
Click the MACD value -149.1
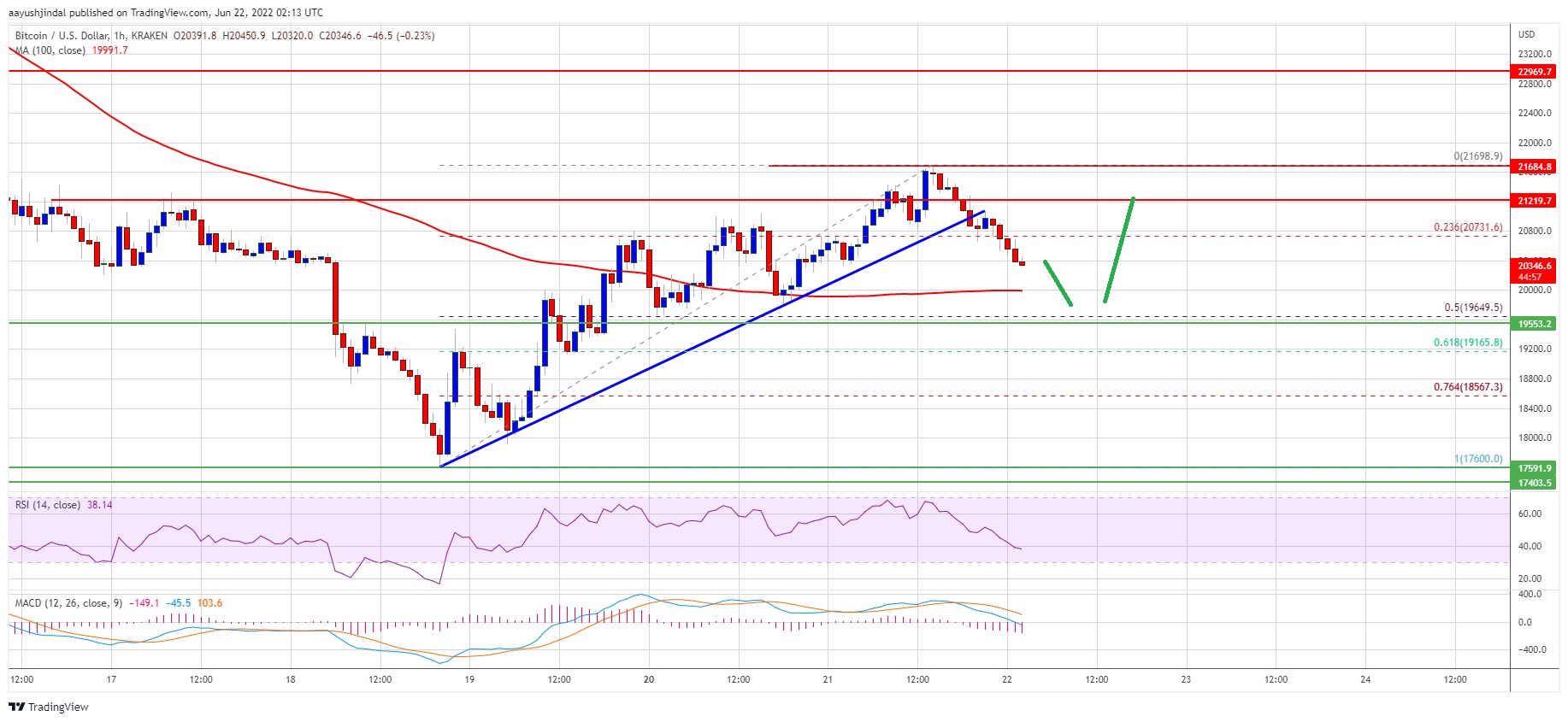coord(145,603)
